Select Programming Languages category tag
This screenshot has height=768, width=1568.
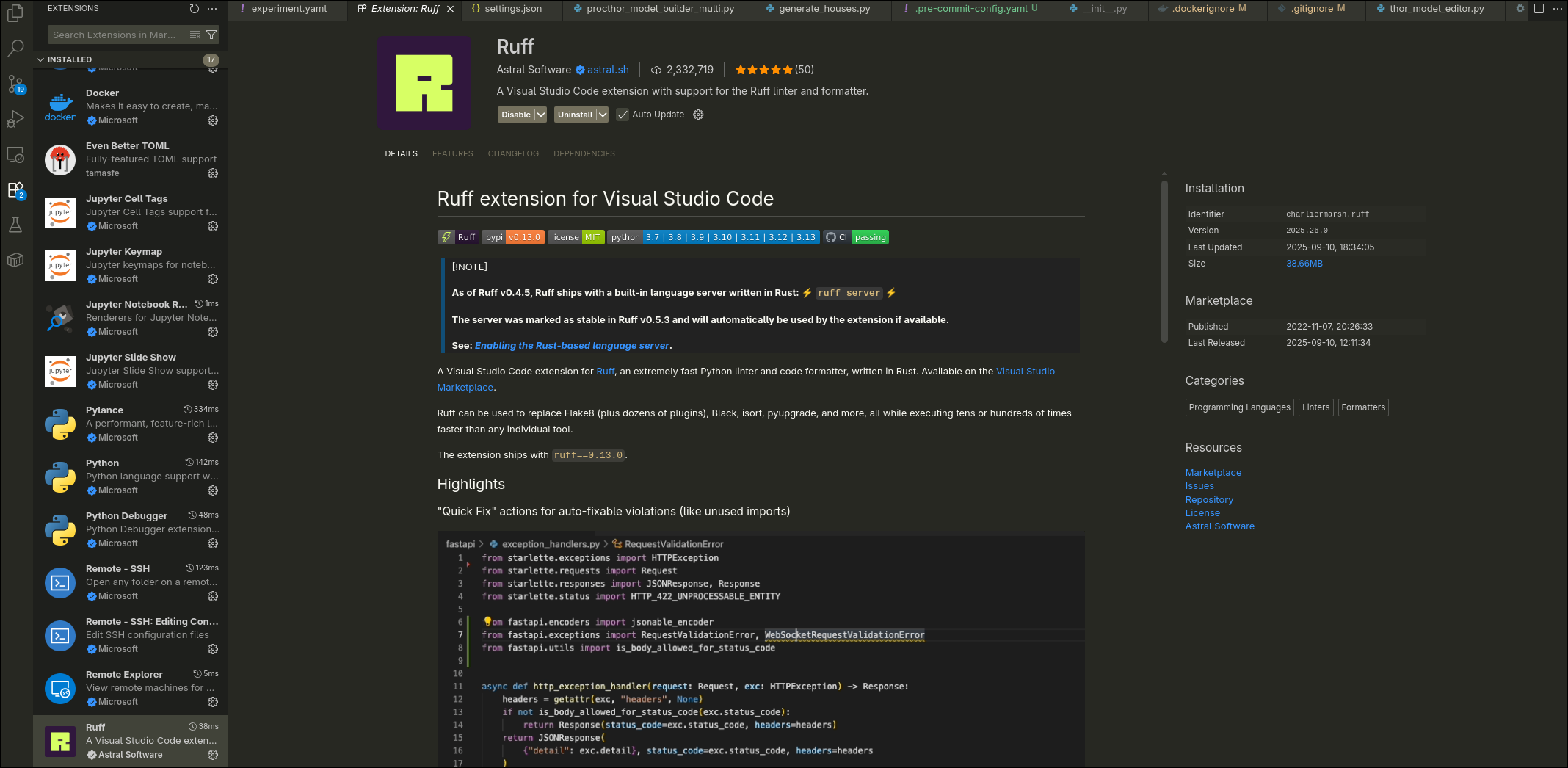click(1239, 407)
